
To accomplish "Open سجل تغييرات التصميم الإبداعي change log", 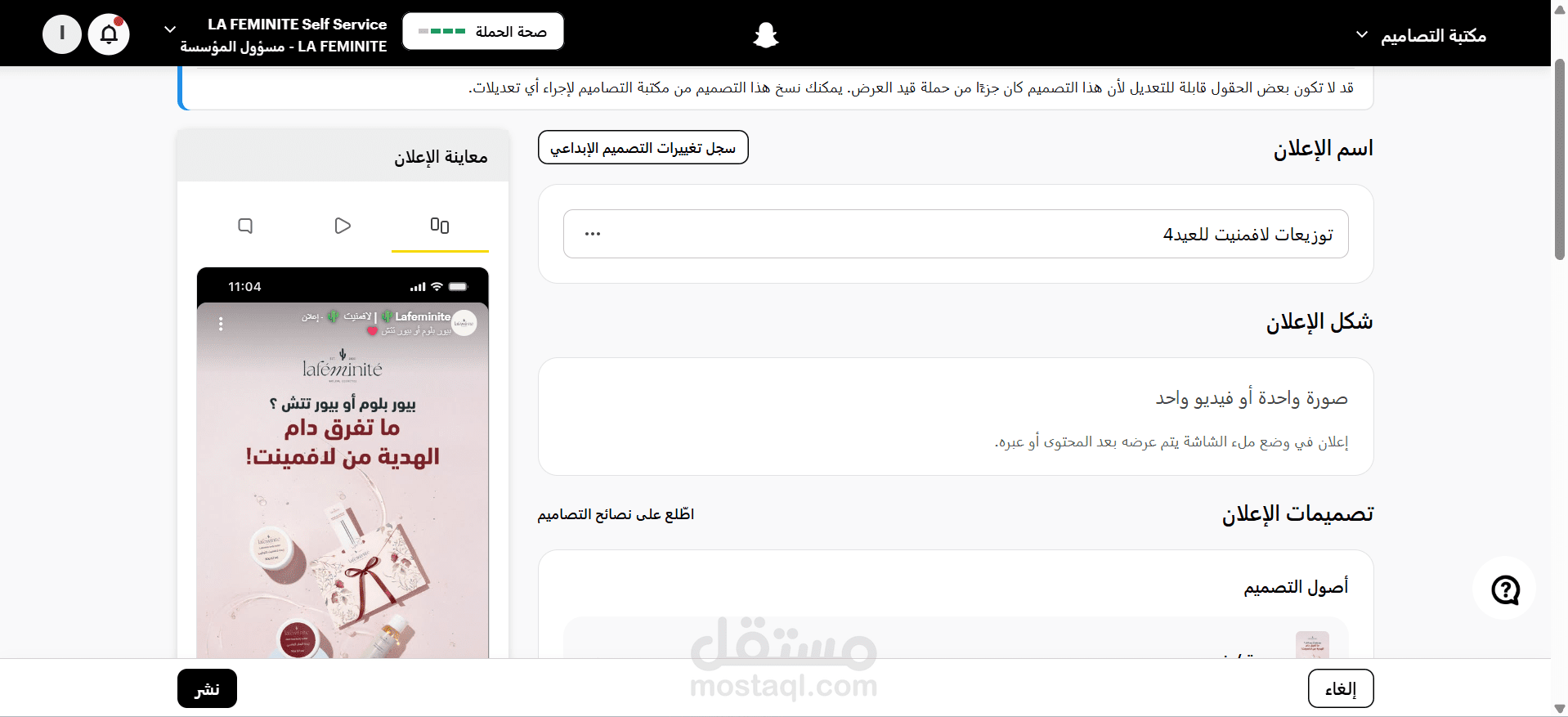I will (x=643, y=147).
